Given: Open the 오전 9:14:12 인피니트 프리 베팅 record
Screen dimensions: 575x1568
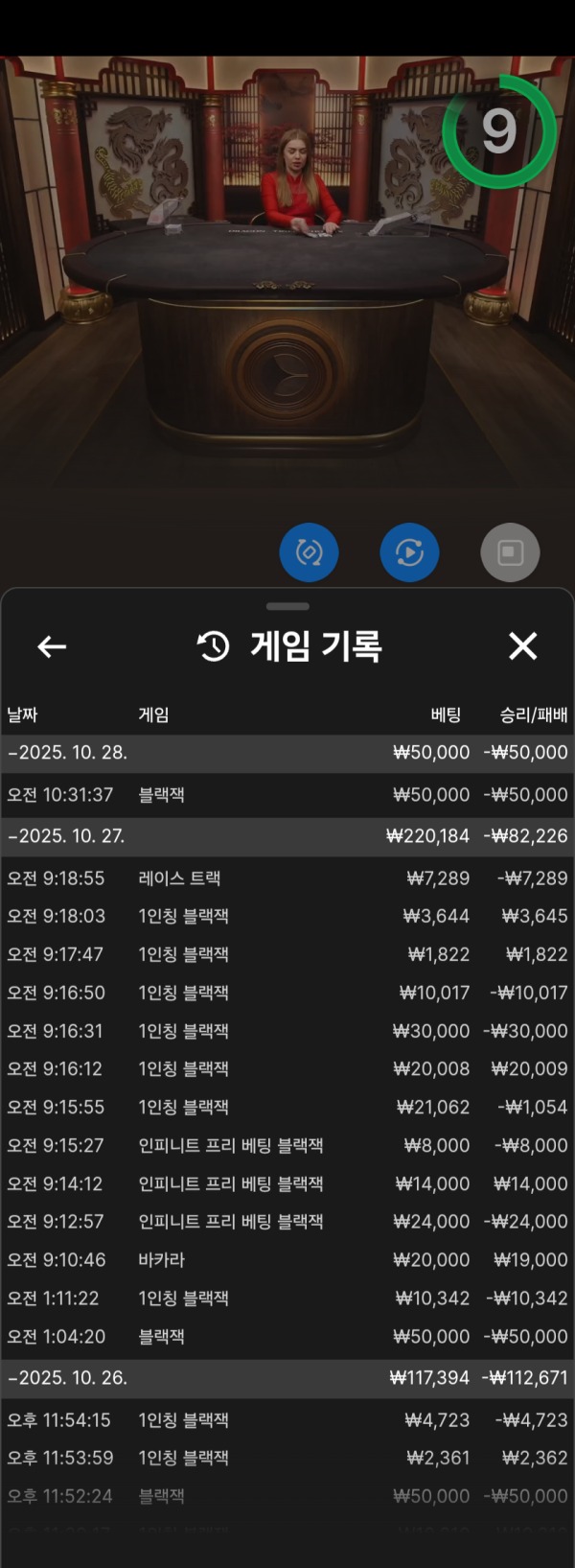Looking at the screenshot, I should 287,1184.
